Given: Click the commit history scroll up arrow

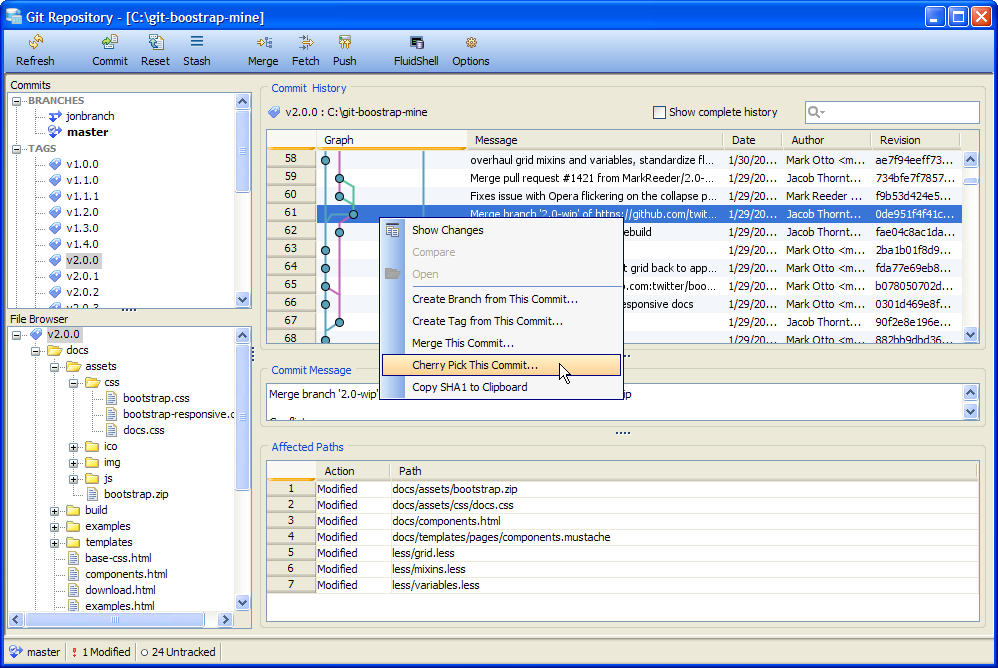Looking at the screenshot, I should pos(970,160).
